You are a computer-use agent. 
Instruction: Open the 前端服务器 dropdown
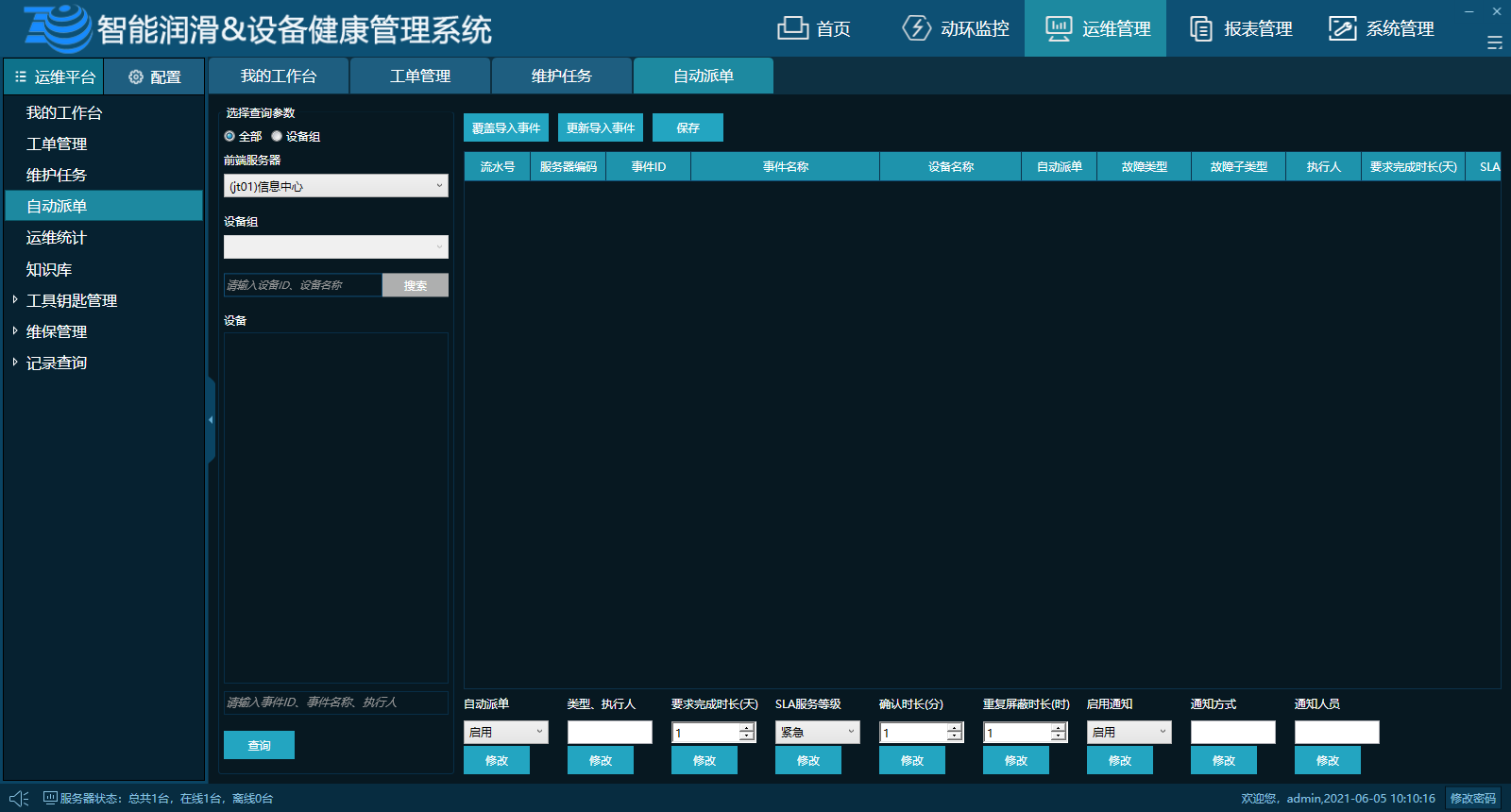click(335, 186)
